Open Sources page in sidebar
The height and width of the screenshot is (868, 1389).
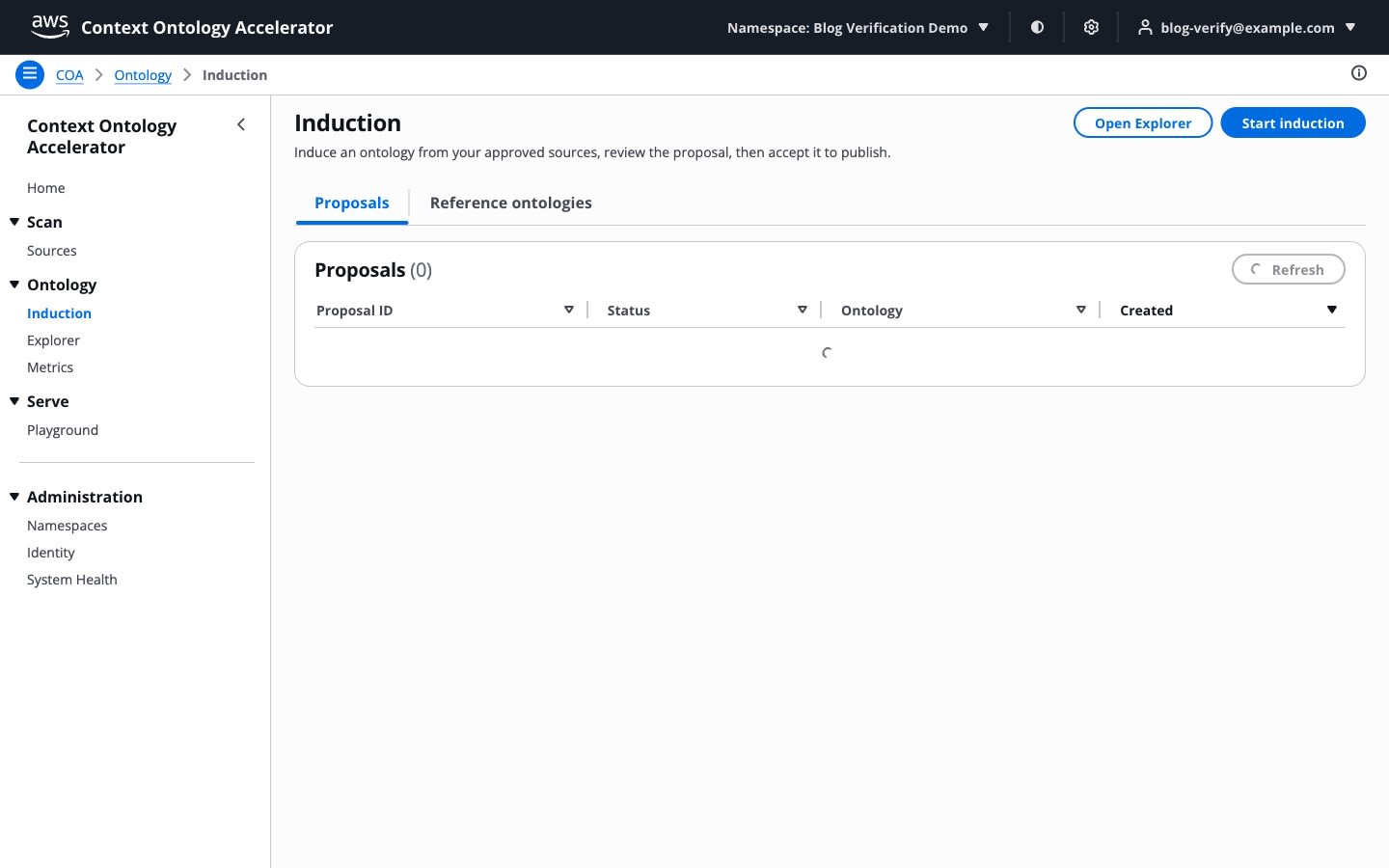pos(52,251)
